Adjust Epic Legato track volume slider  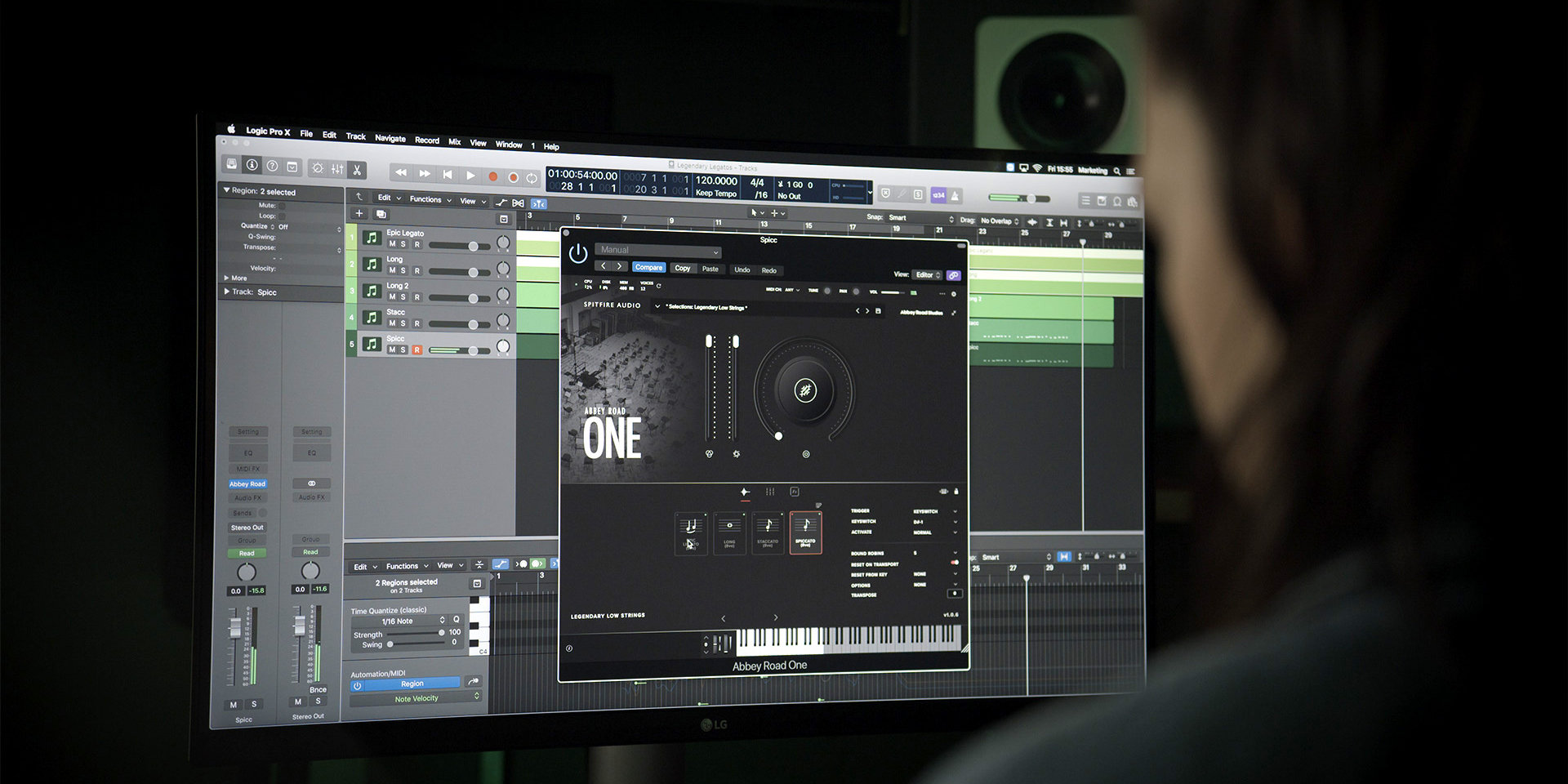click(x=459, y=246)
